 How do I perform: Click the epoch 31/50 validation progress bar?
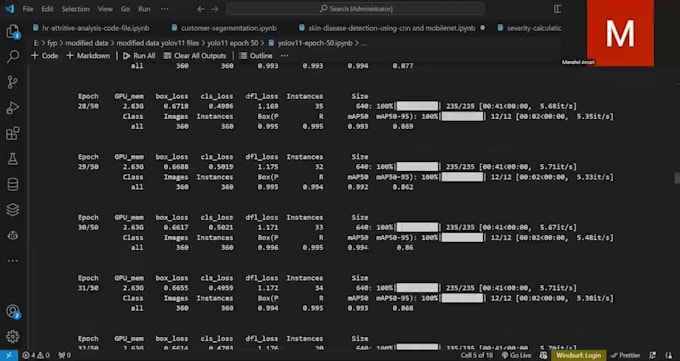pyautogui.click(x=462, y=298)
